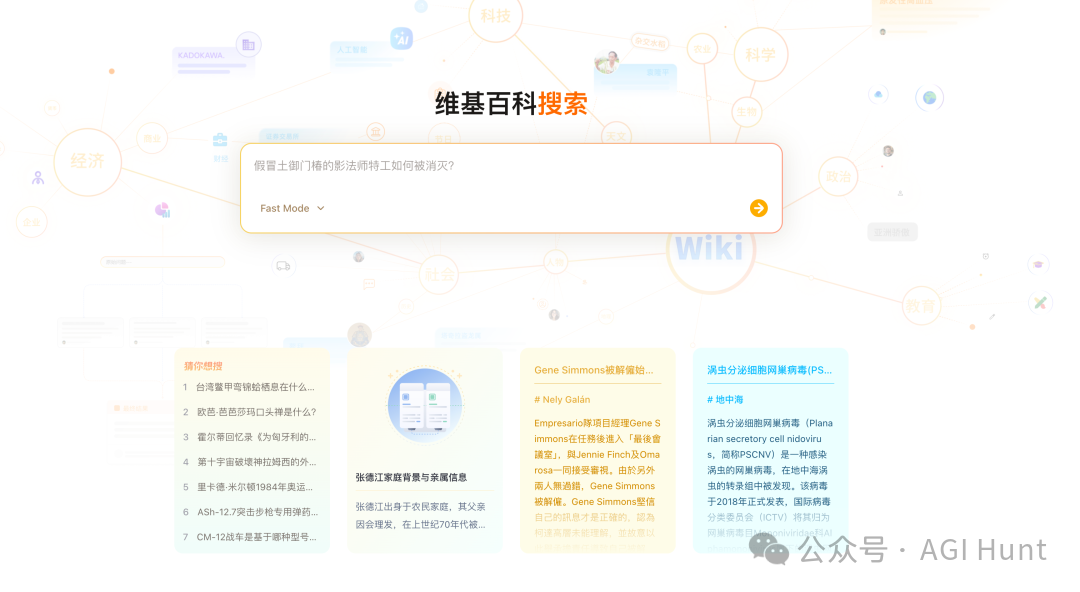
Task: Open the Fast Mode dropdown
Action: (x=292, y=208)
